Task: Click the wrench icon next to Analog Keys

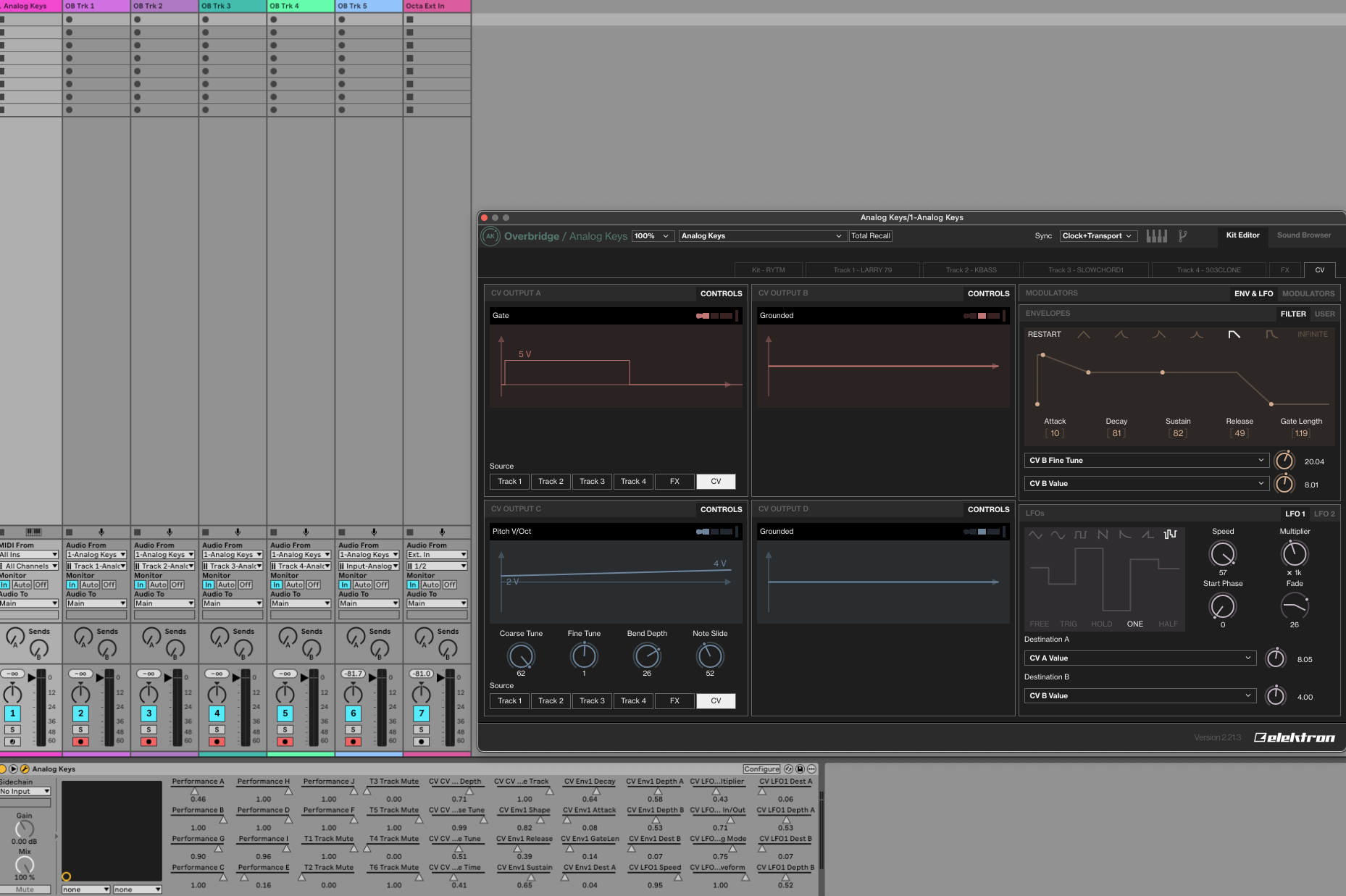Action: (25, 769)
